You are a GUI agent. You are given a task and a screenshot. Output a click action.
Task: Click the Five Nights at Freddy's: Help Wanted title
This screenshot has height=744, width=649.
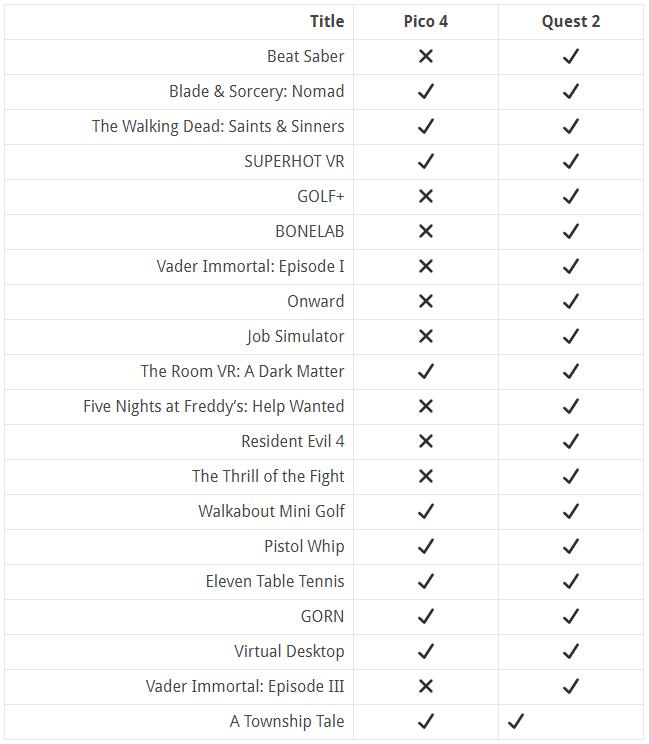[x=213, y=406]
